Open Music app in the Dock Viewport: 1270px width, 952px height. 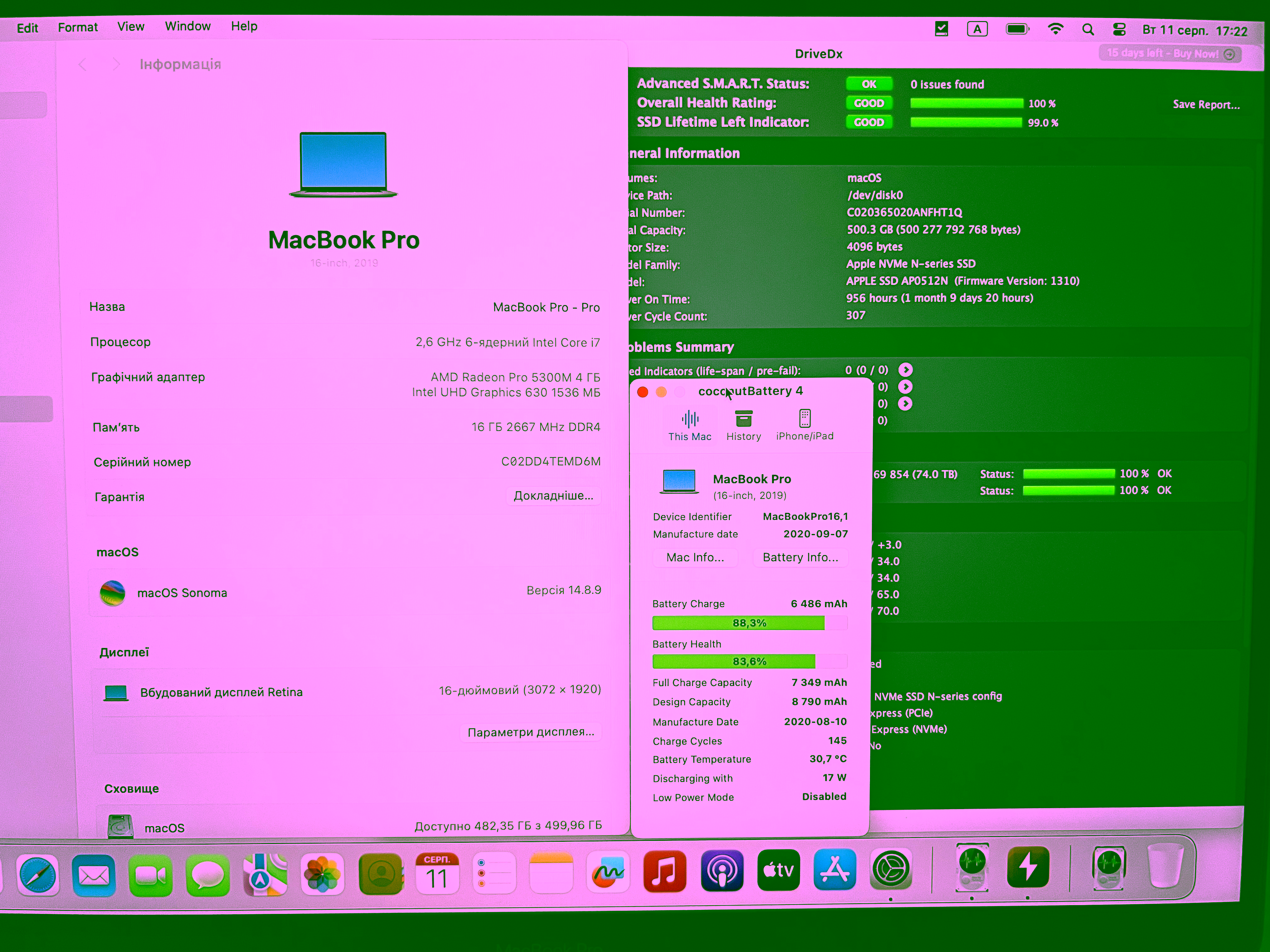(x=665, y=871)
